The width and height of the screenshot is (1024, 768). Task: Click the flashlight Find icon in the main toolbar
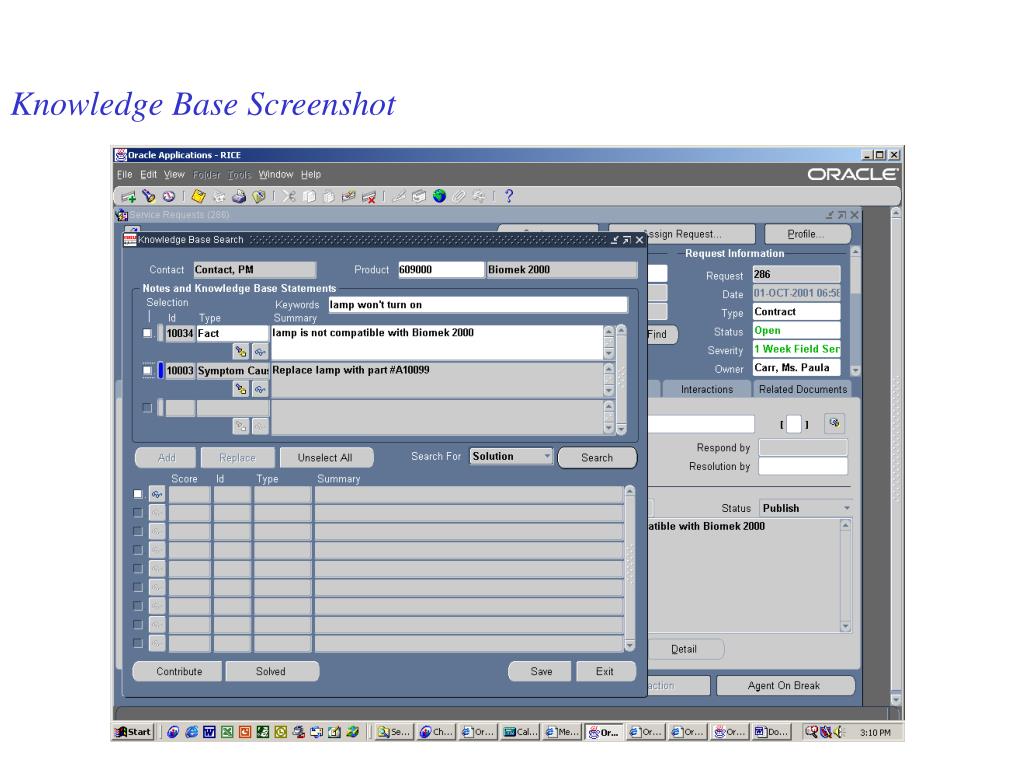(149, 196)
